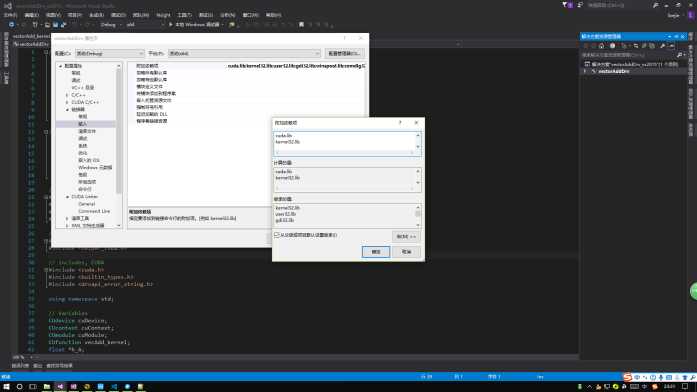
Task: Click the Visual Studio logo in title bar
Action: pyautogui.click(x=8, y=5)
